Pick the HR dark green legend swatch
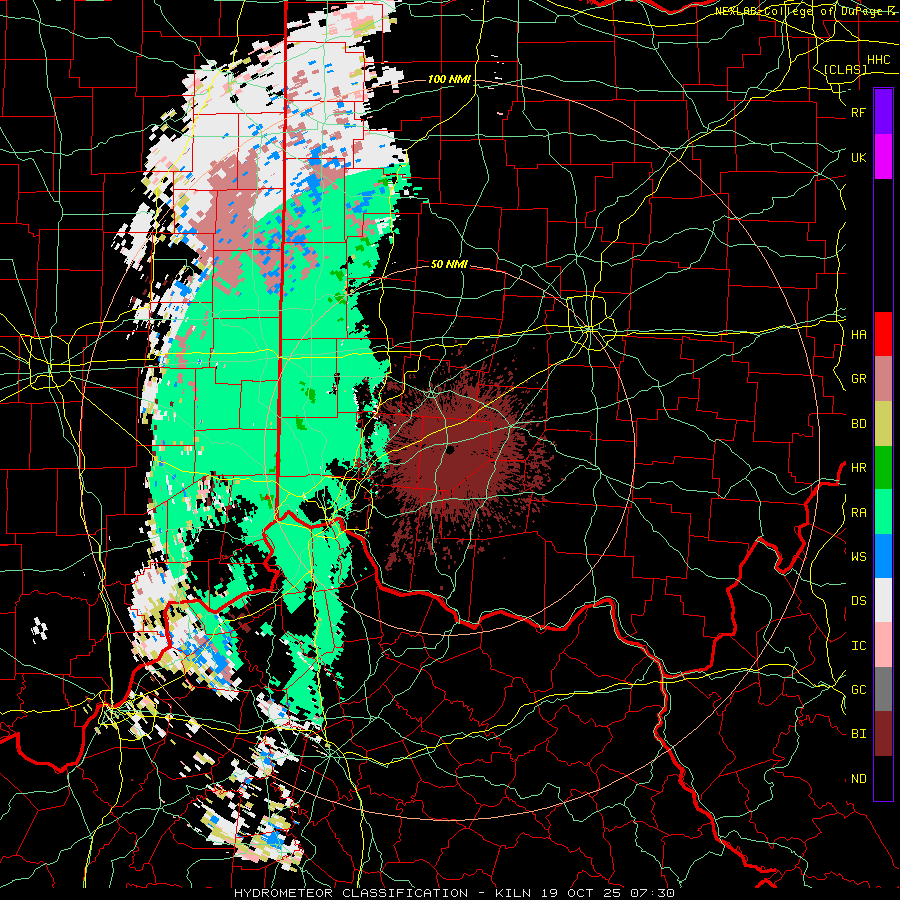Viewport: 900px width, 900px height. pyautogui.click(x=883, y=468)
